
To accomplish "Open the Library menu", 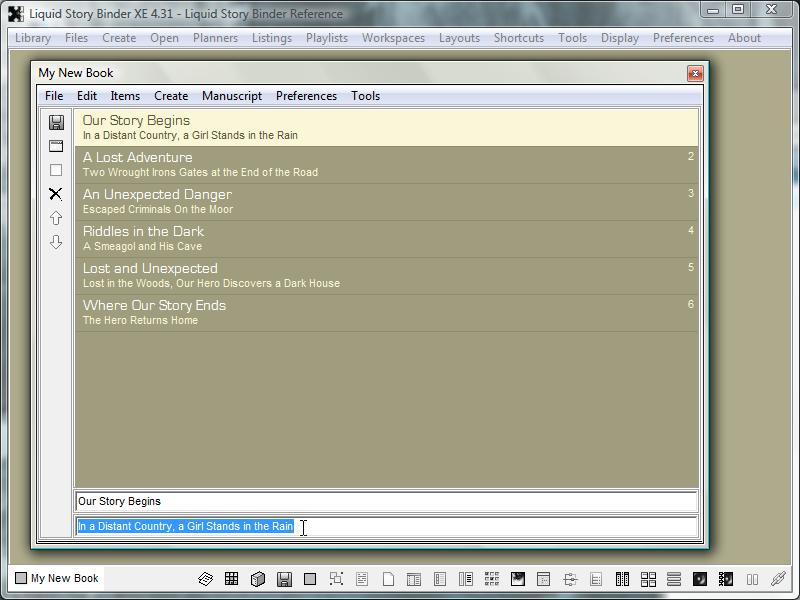I will (x=33, y=38).
